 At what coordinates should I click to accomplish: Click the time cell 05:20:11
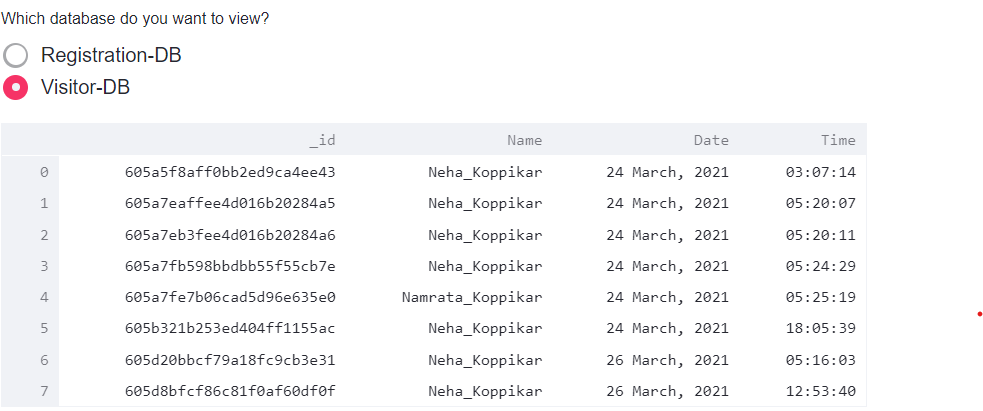coord(821,234)
